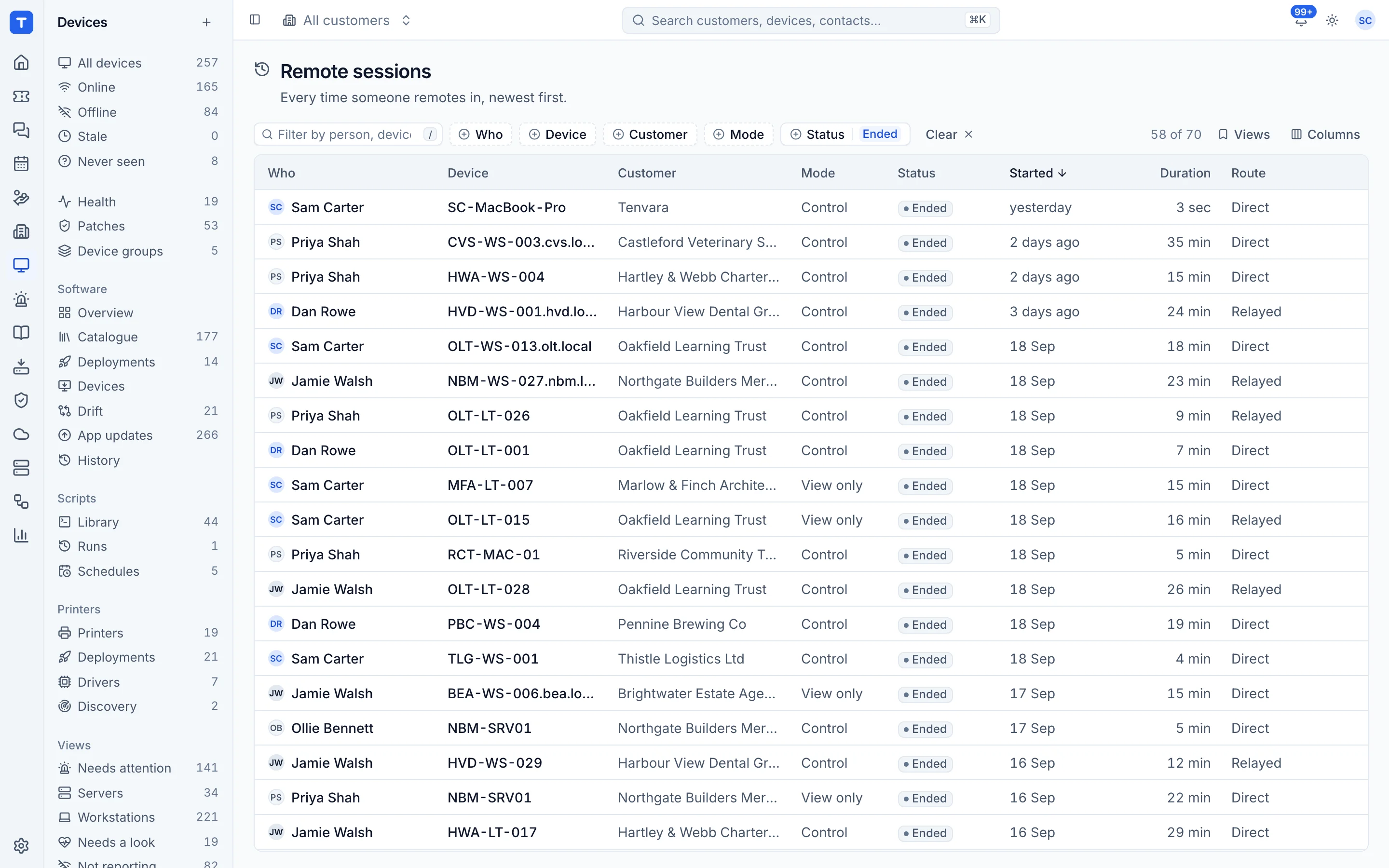Open the book knowledge base rail icon
Image resolution: width=1389 pixels, height=868 pixels.
(x=21, y=332)
